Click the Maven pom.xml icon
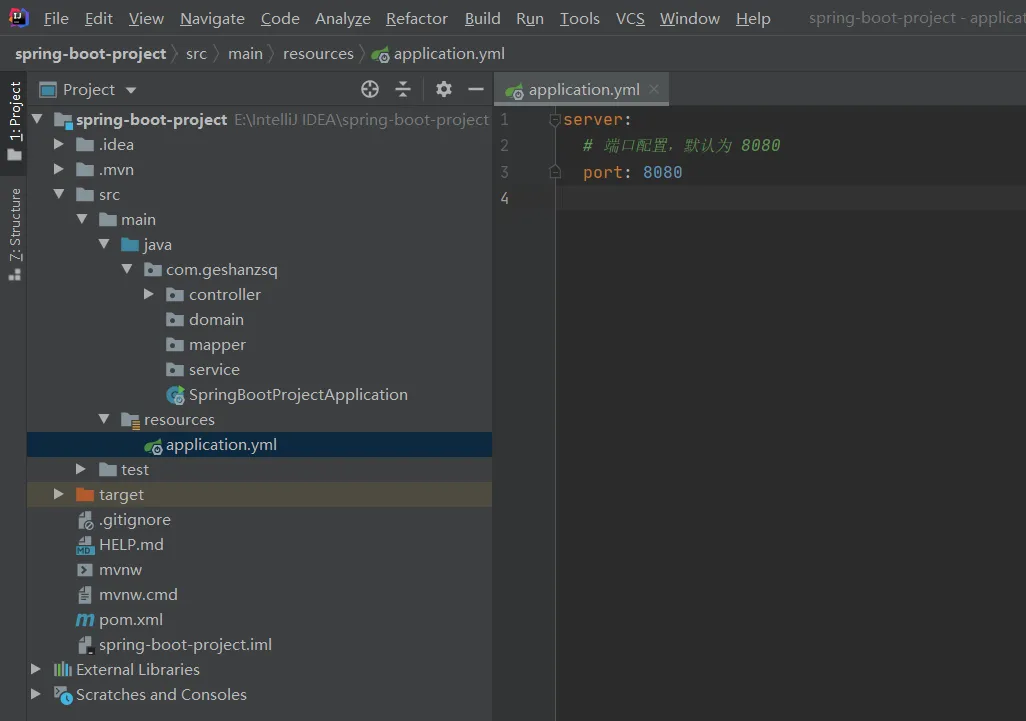 tap(85, 620)
